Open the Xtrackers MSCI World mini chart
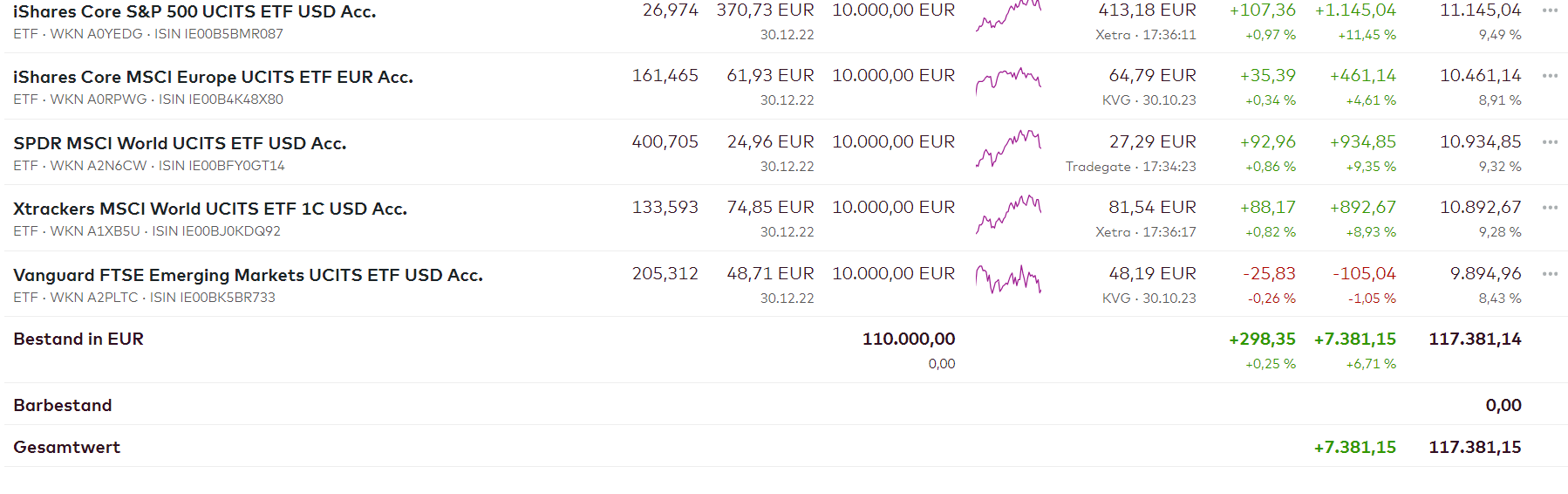 pyautogui.click(x=1008, y=213)
